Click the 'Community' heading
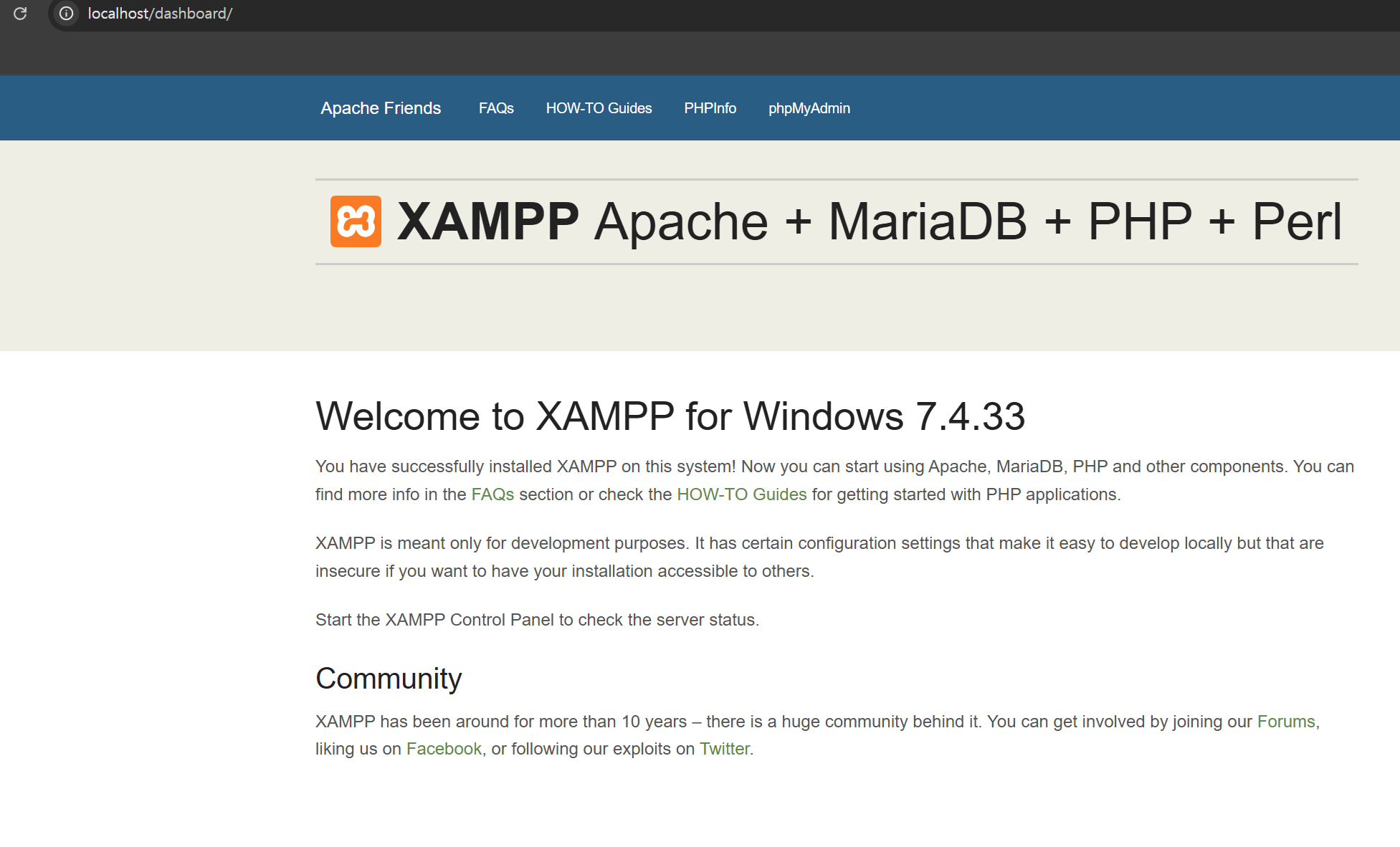This screenshot has height=847, width=1400. (389, 679)
